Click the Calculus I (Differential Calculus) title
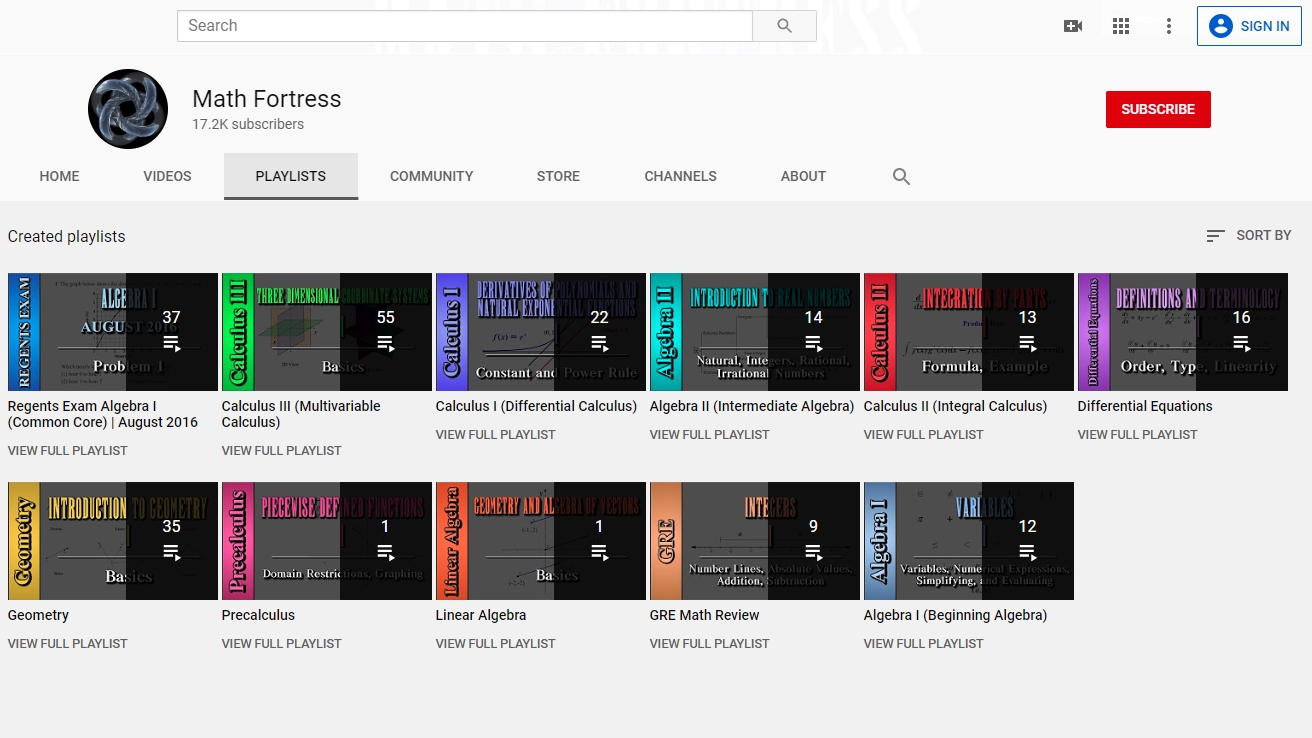 pos(536,406)
